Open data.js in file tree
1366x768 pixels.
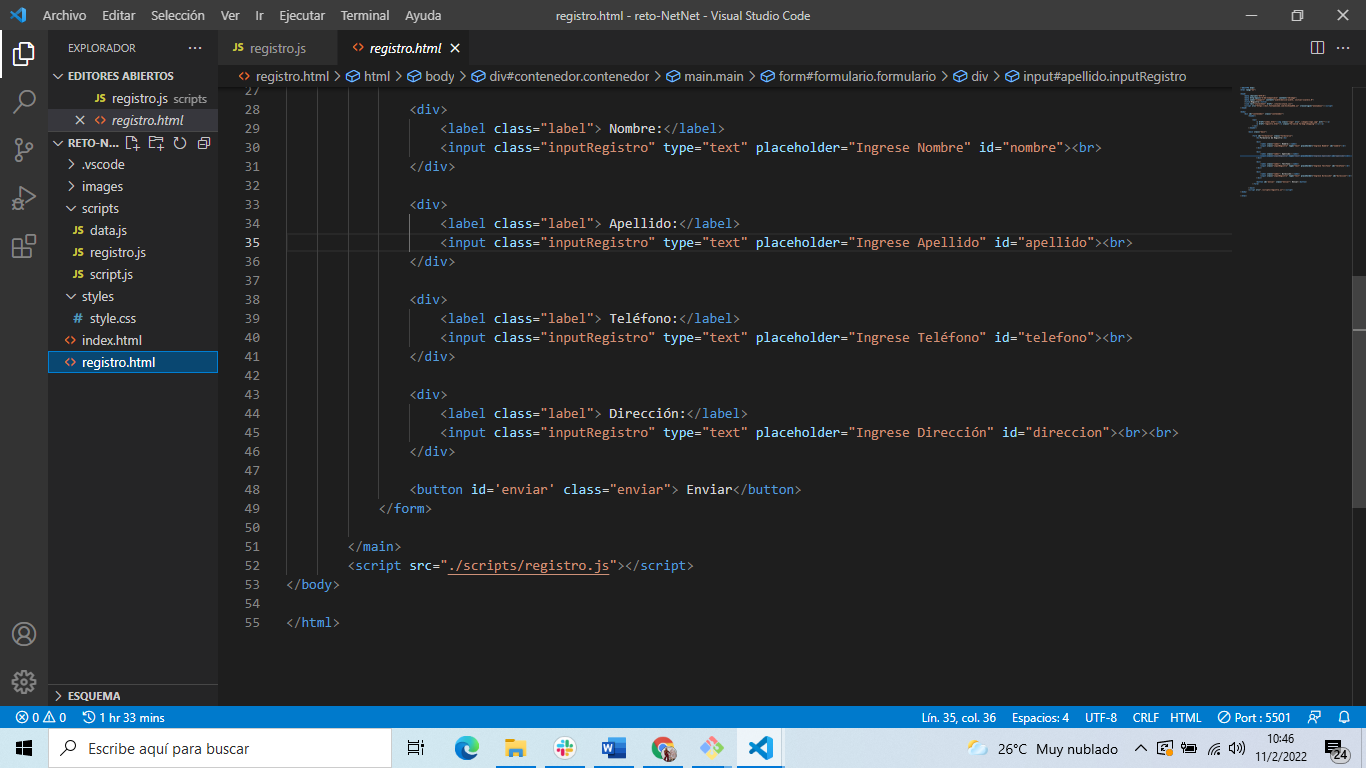(133, 230)
